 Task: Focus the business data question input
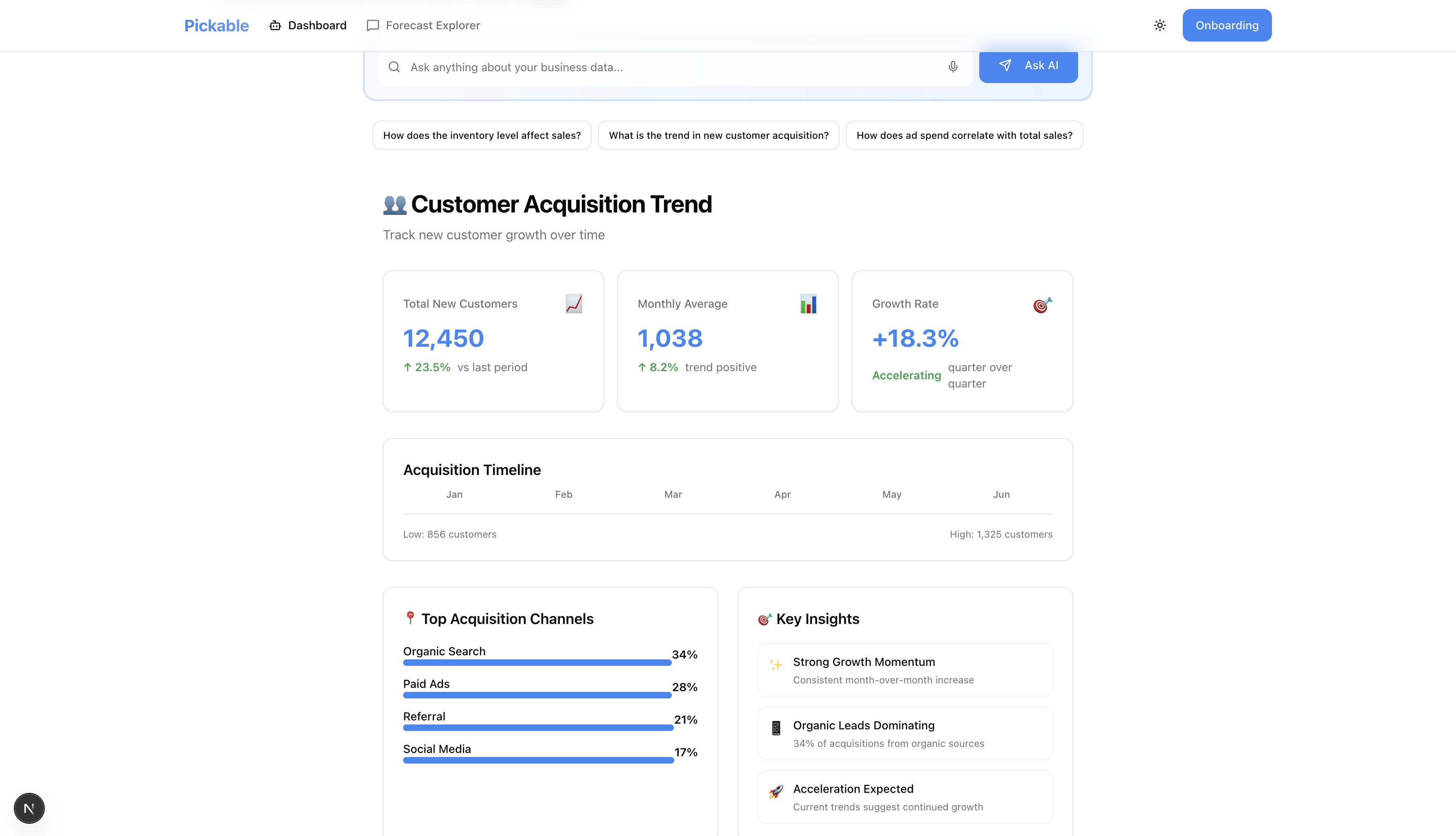672,67
